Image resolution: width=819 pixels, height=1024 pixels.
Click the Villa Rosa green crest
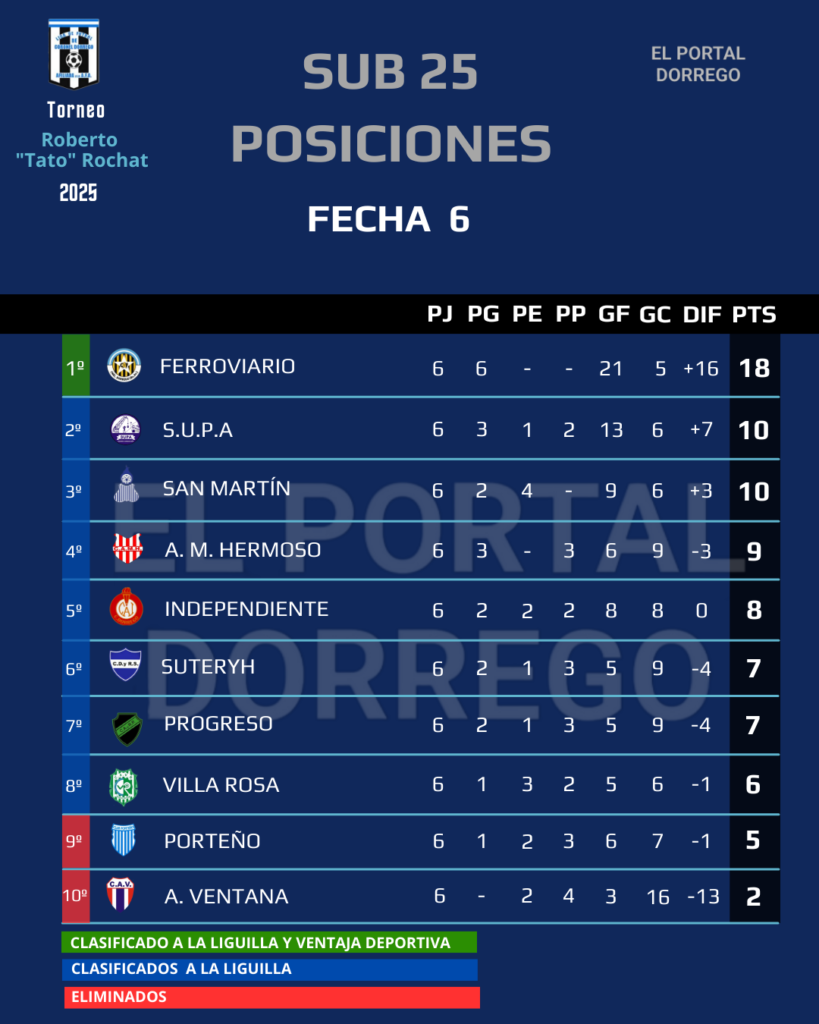click(x=123, y=786)
